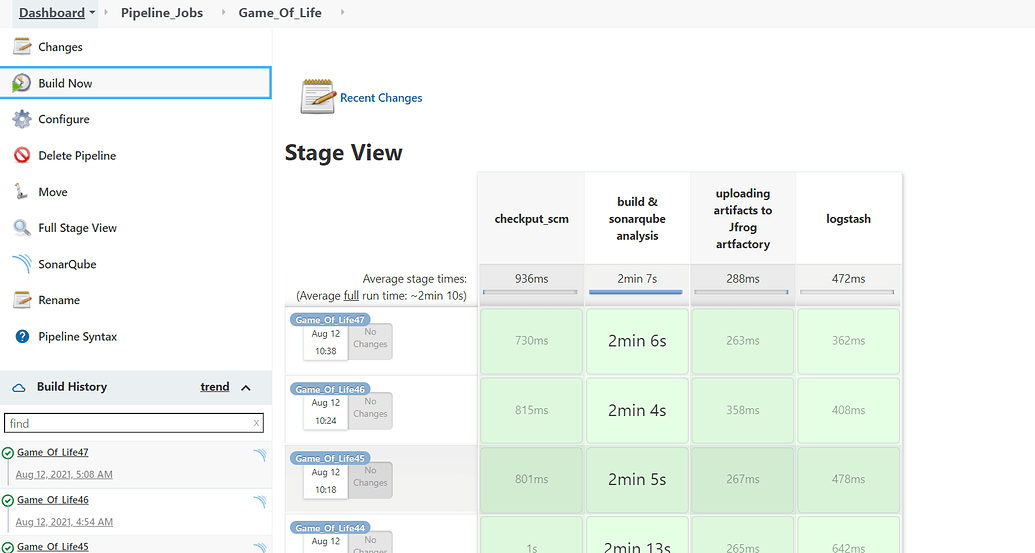1035x553 pixels.
Task: Open the build history trend link
Action: pyautogui.click(x=215, y=387)
